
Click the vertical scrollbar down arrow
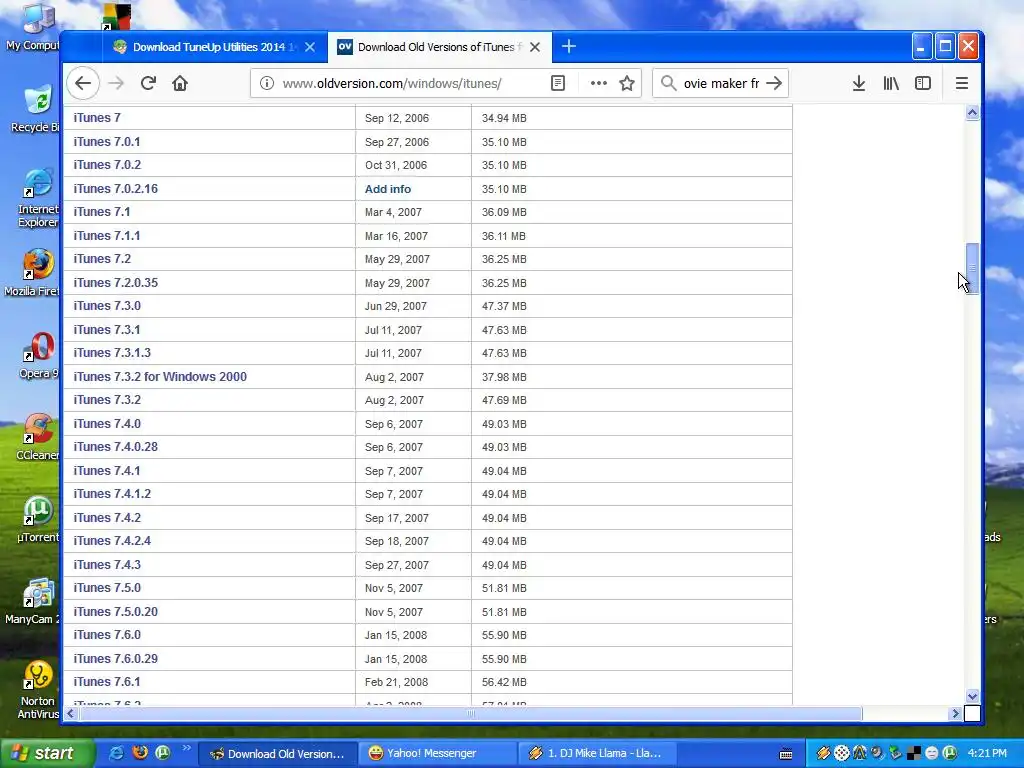972,697
